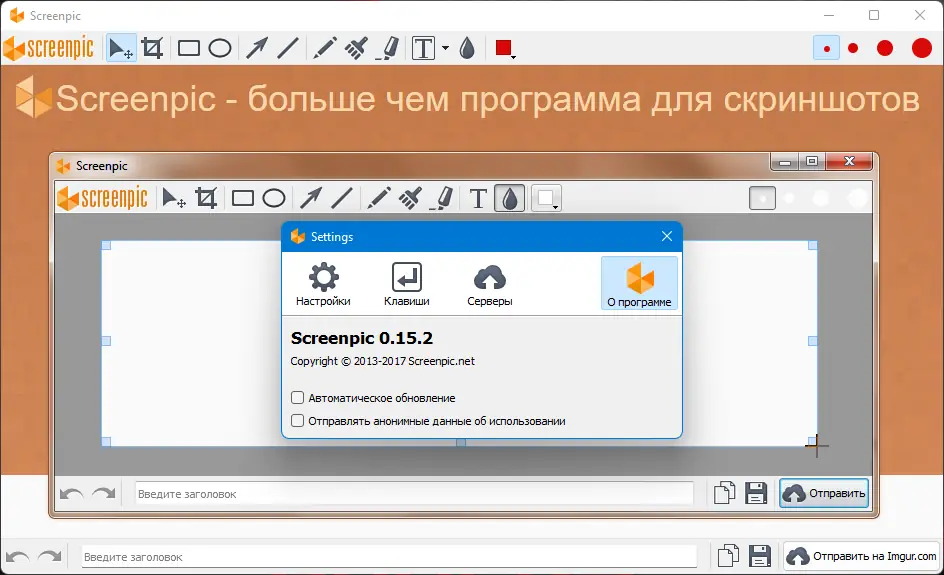Select the move/pointer tool in main toolbar
This screenshot has width=944, height=575.
click(x=121, y=48)
